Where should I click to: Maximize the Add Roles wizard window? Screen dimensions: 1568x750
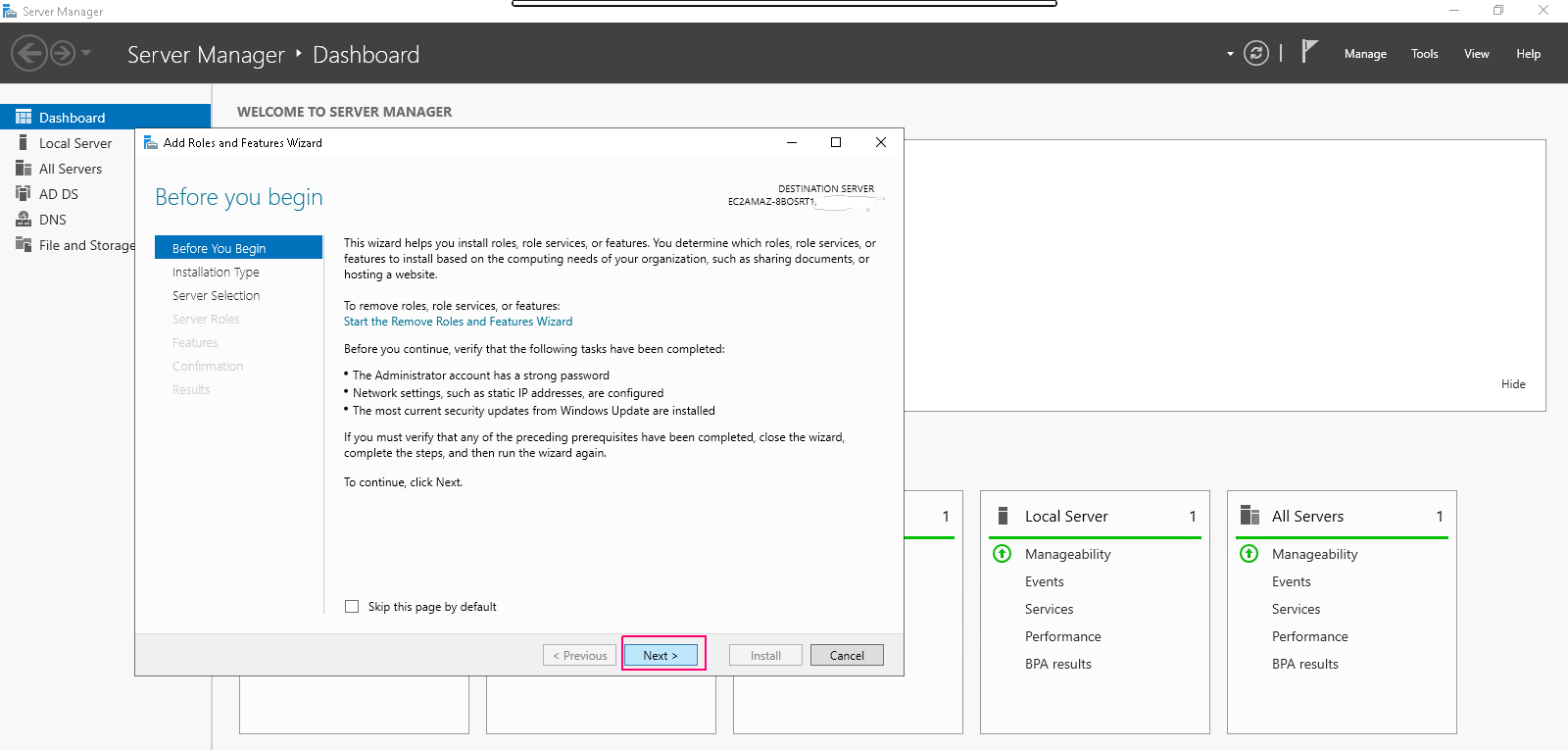(836, 142)
